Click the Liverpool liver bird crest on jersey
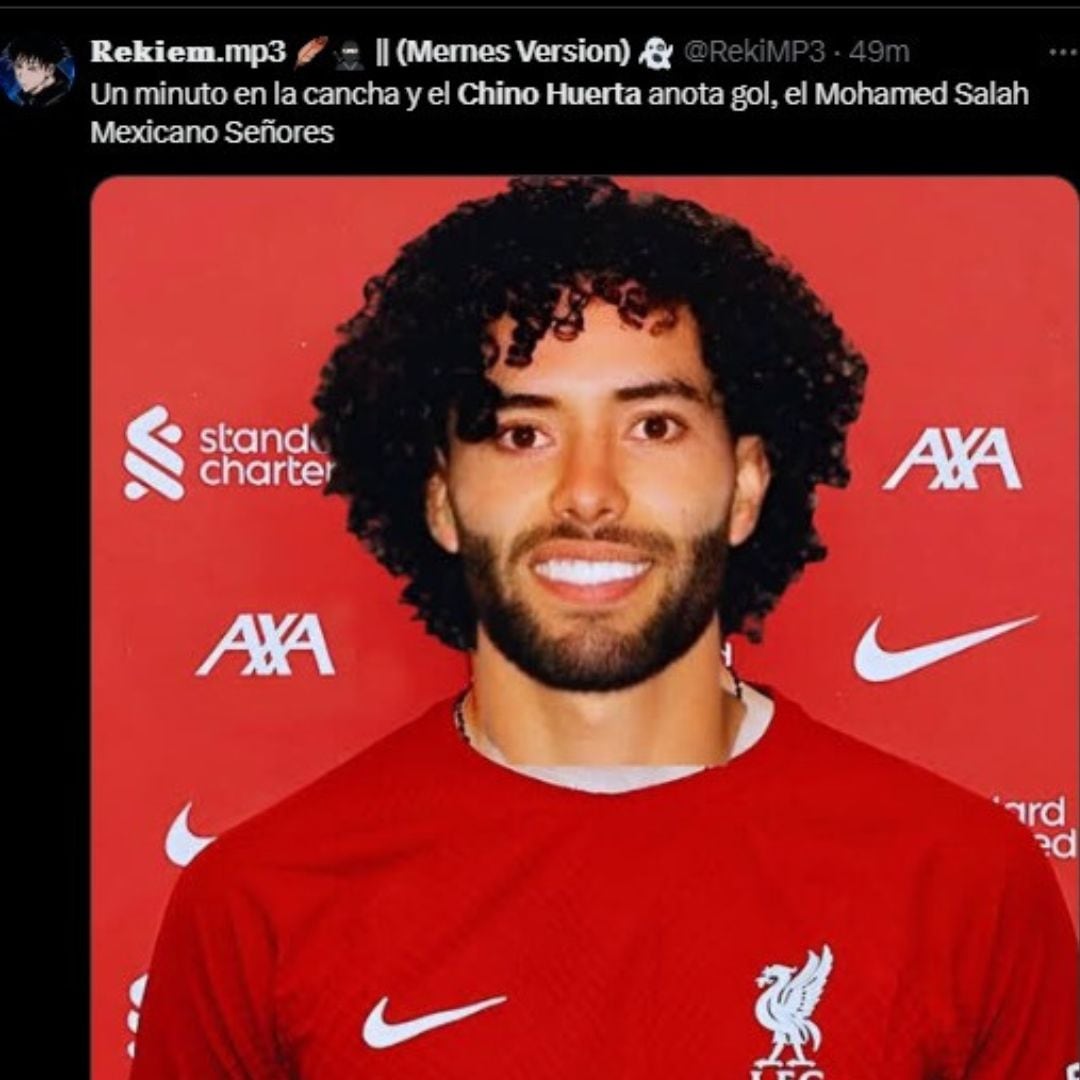 [792, 1009]
